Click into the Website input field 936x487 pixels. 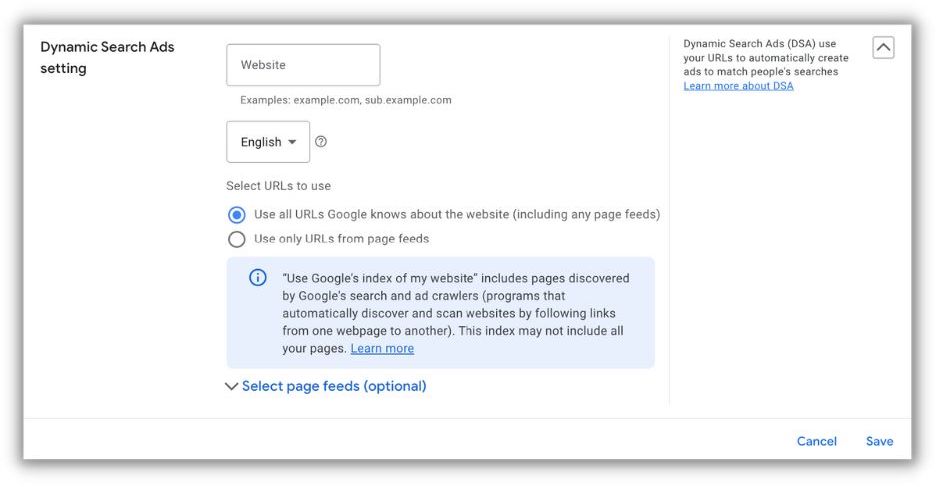click(303, 65)
